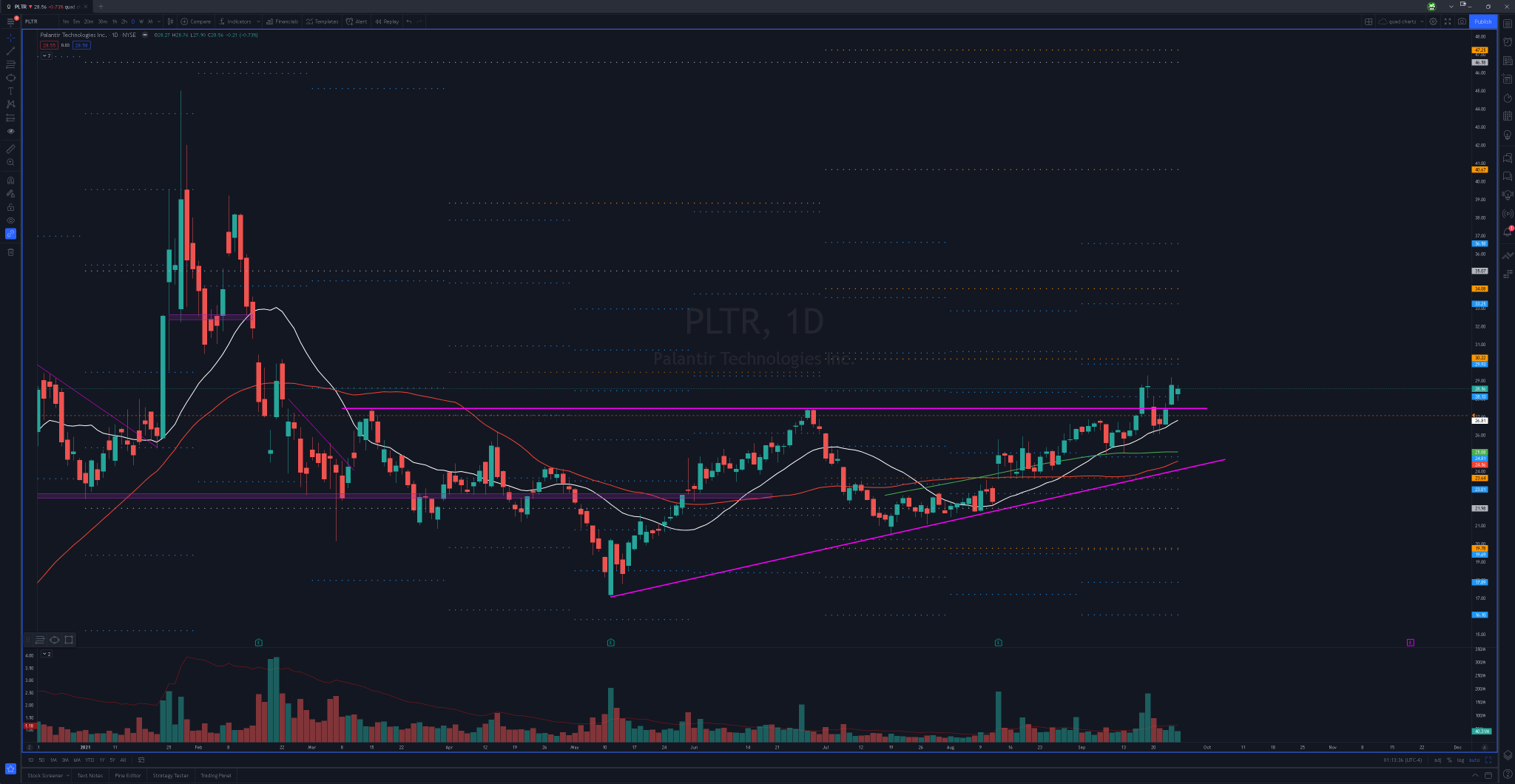Open the Indicators dialog
Screen dimensions: 1515x784
pyautogui.click(x=236, y=21)
